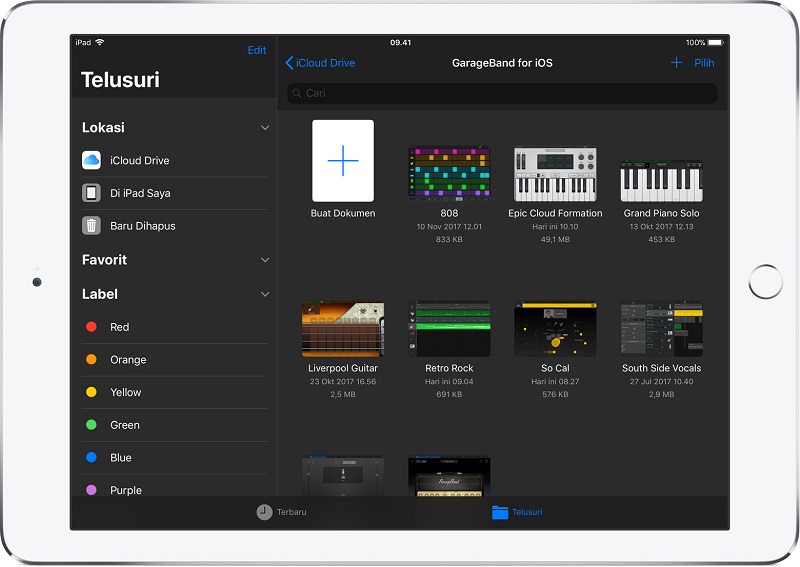Select the Green label dot
Screen dimensions: 800x567
91,425
